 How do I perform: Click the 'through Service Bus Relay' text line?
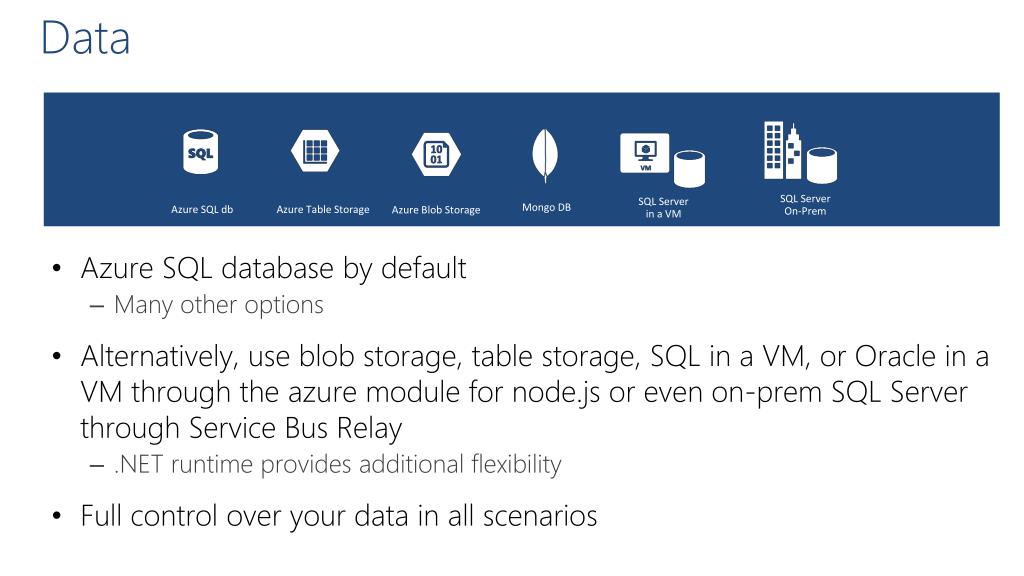(241, 428)
